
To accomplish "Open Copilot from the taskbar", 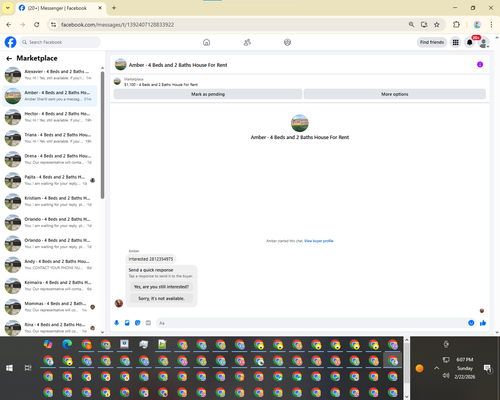I will (48, 344).
